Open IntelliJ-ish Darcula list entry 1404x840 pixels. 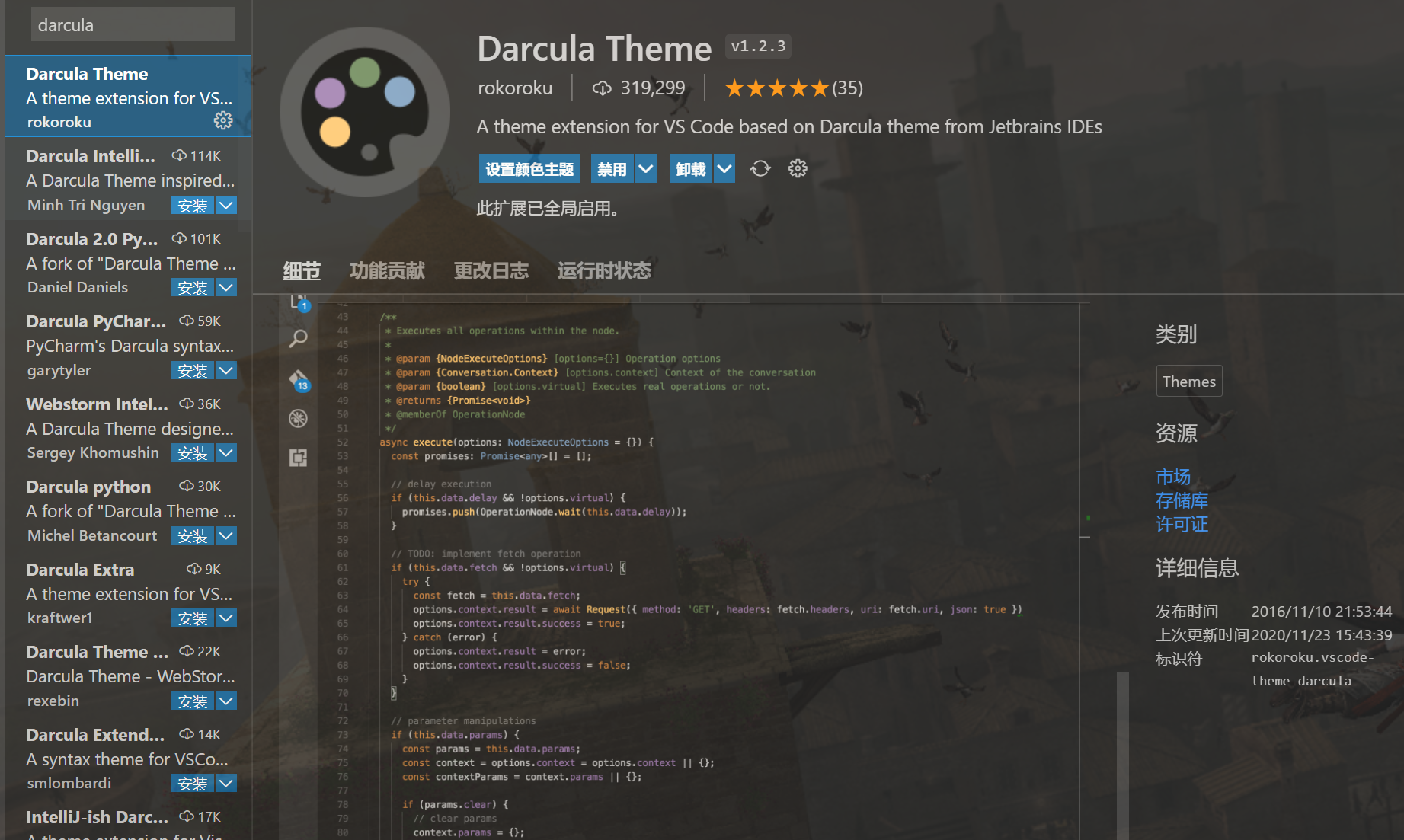point(128,821)
